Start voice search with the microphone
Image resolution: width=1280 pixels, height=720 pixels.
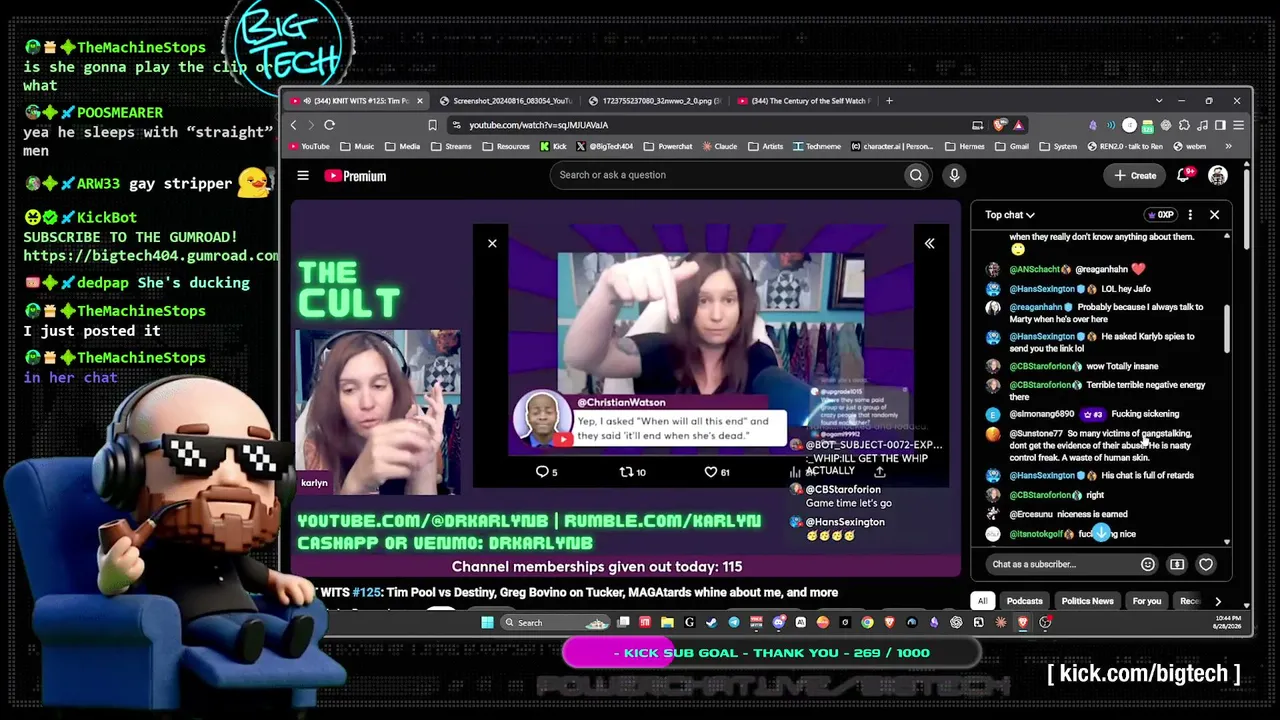click(x=954, y=175)
